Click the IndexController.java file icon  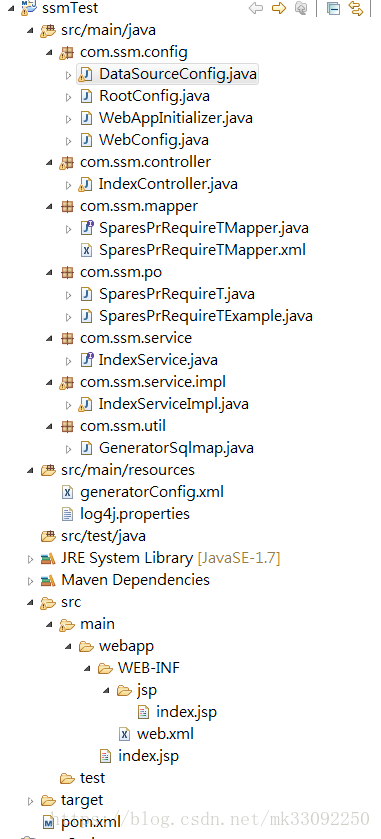(x=85, y=185)
